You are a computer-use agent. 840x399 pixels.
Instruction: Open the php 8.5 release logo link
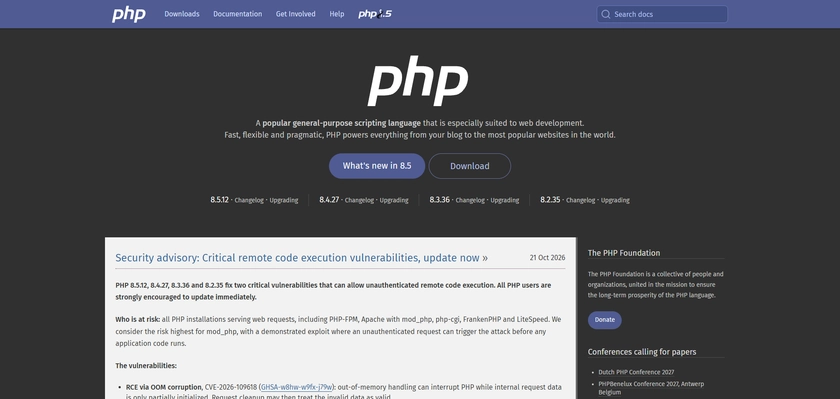click(375, 14)
